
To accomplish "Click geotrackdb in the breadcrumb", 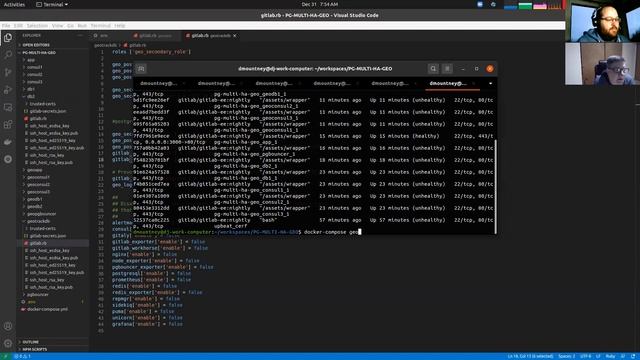I will pos(105,45).
